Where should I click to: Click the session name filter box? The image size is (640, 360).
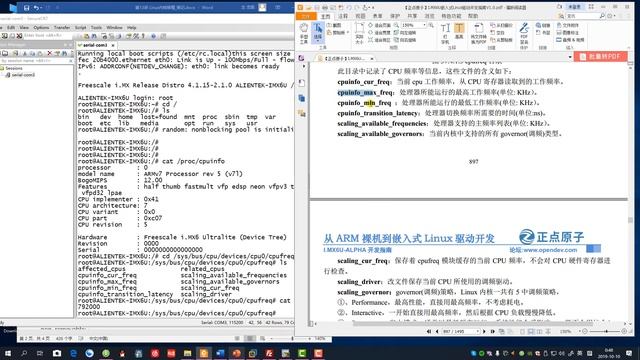(x=36, y=60)
